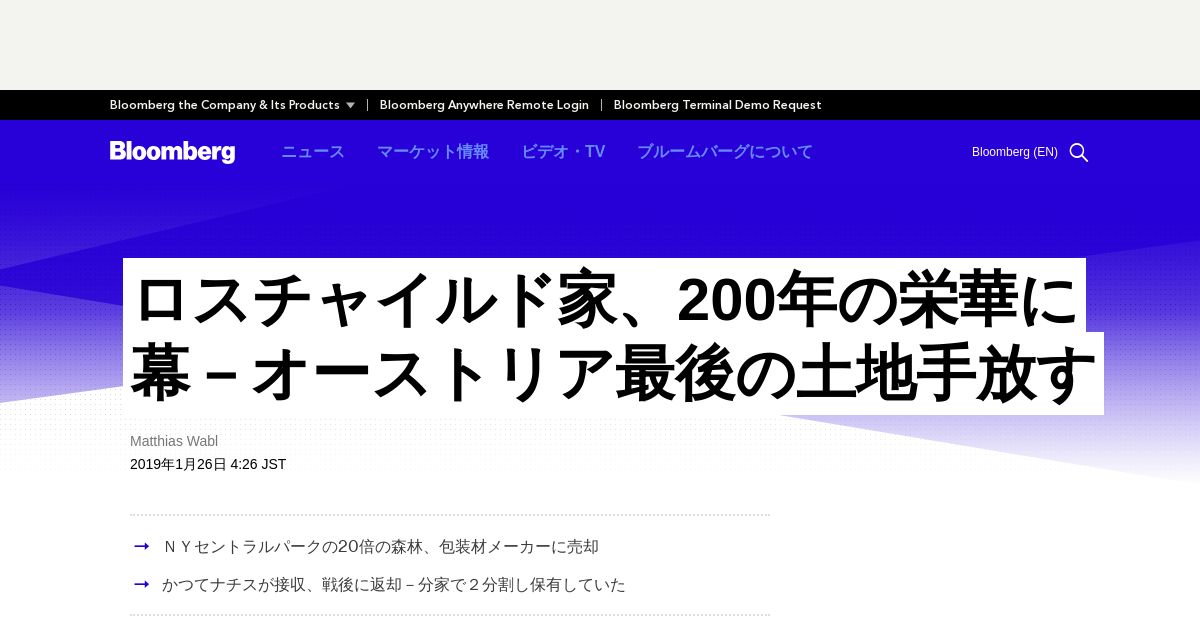Open the search magnifier icon
The width and height of the screenshot is (1200, 630).
pyautogui.click(x=1079, y=152)
